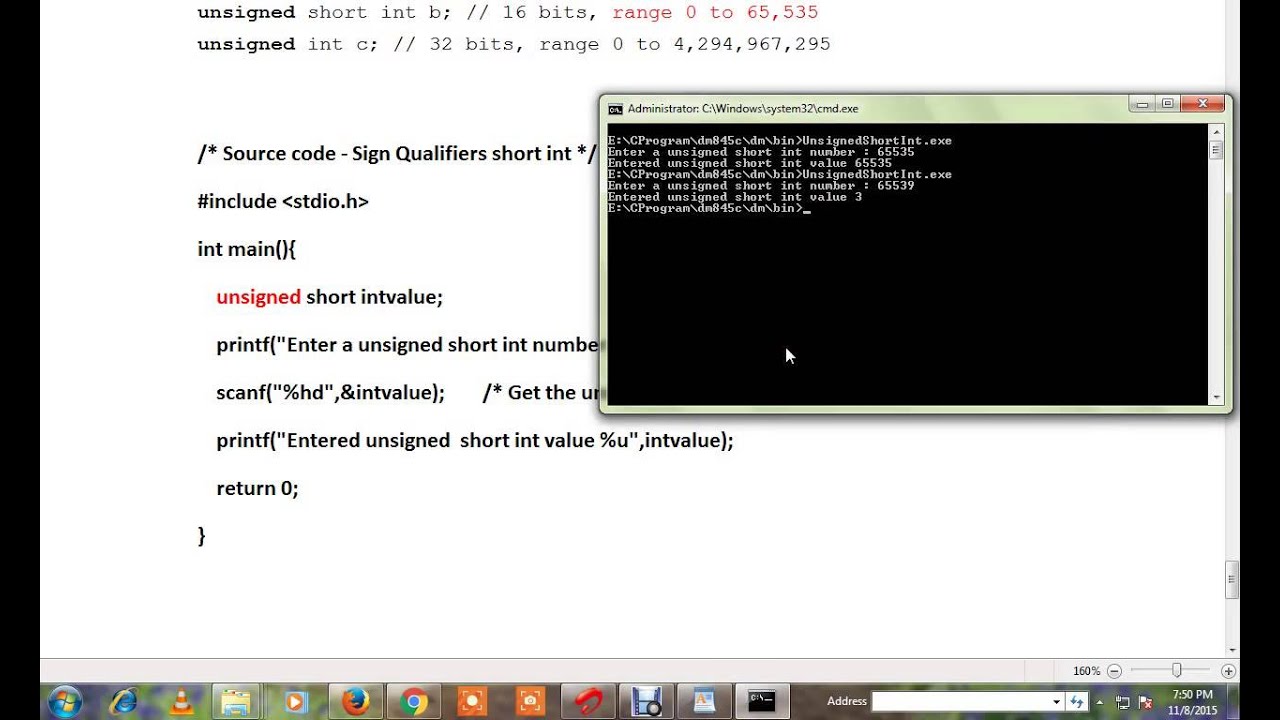The image size is (1280, 720).
Task: Close the cmd.exe window
Action: (1202, 103)
